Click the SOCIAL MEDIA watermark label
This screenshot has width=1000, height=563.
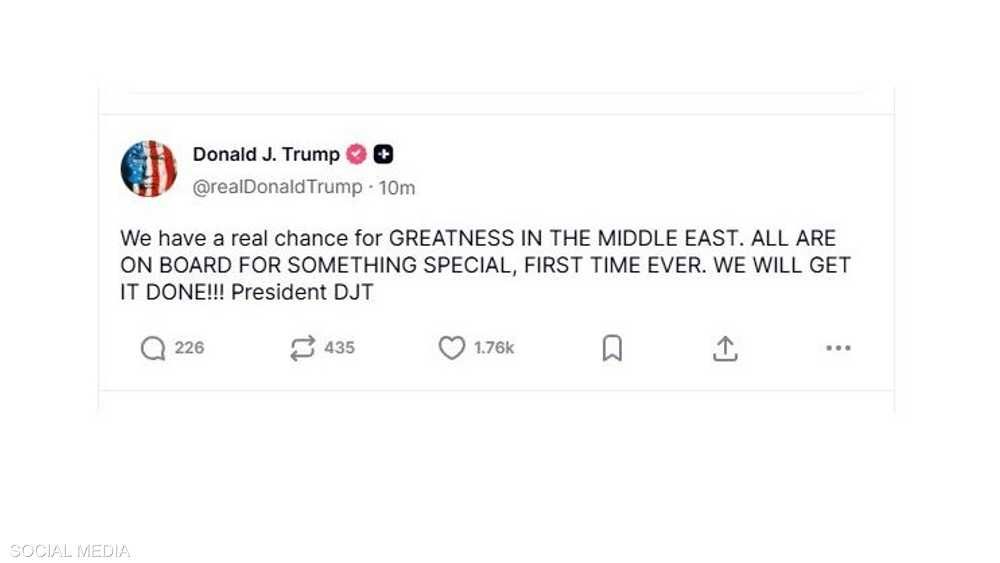pos(70,551)
